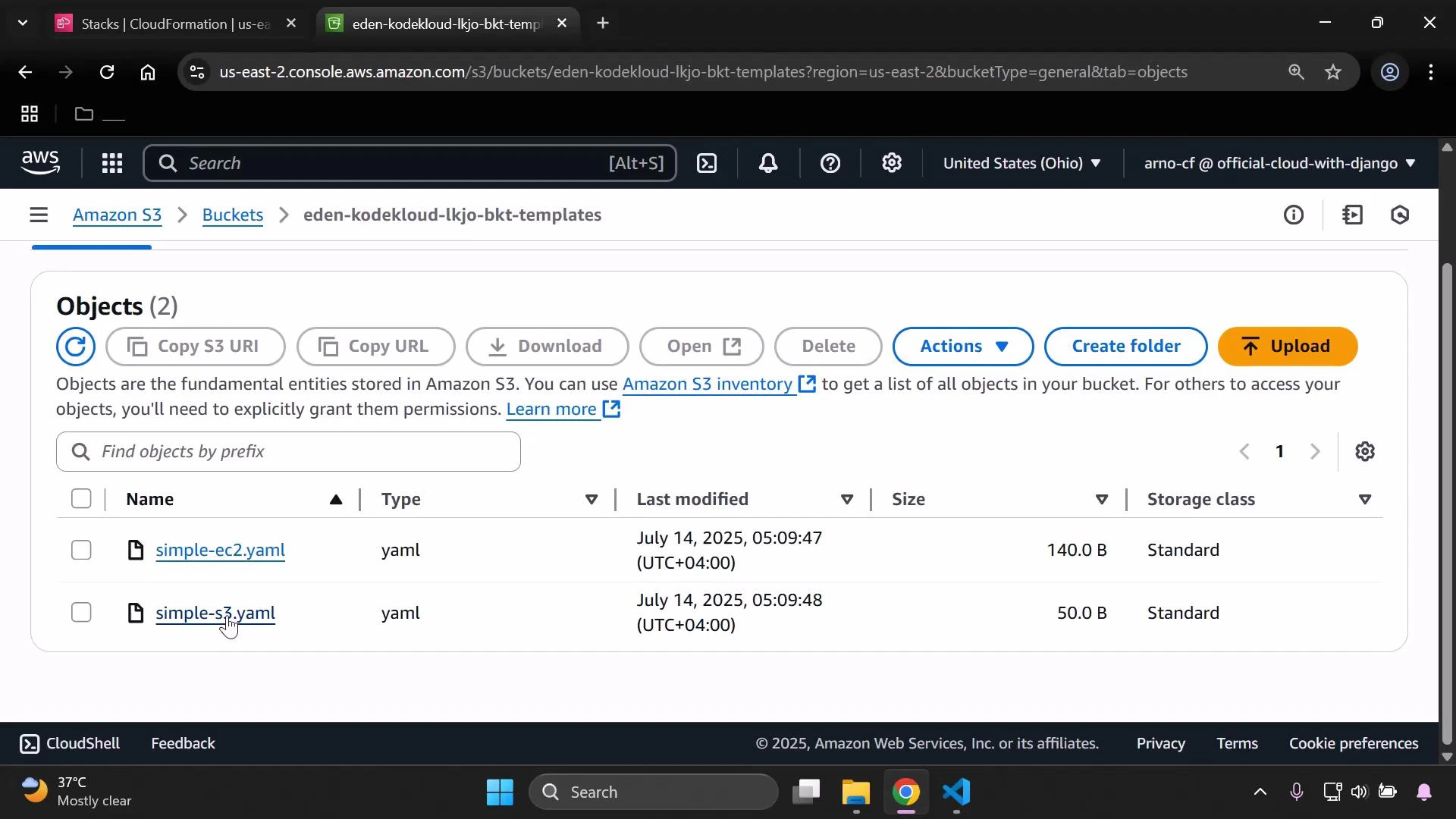Screen dimensions: 1456x819
Task: Open account settings via the gear icon
Action: pos(892,163)
